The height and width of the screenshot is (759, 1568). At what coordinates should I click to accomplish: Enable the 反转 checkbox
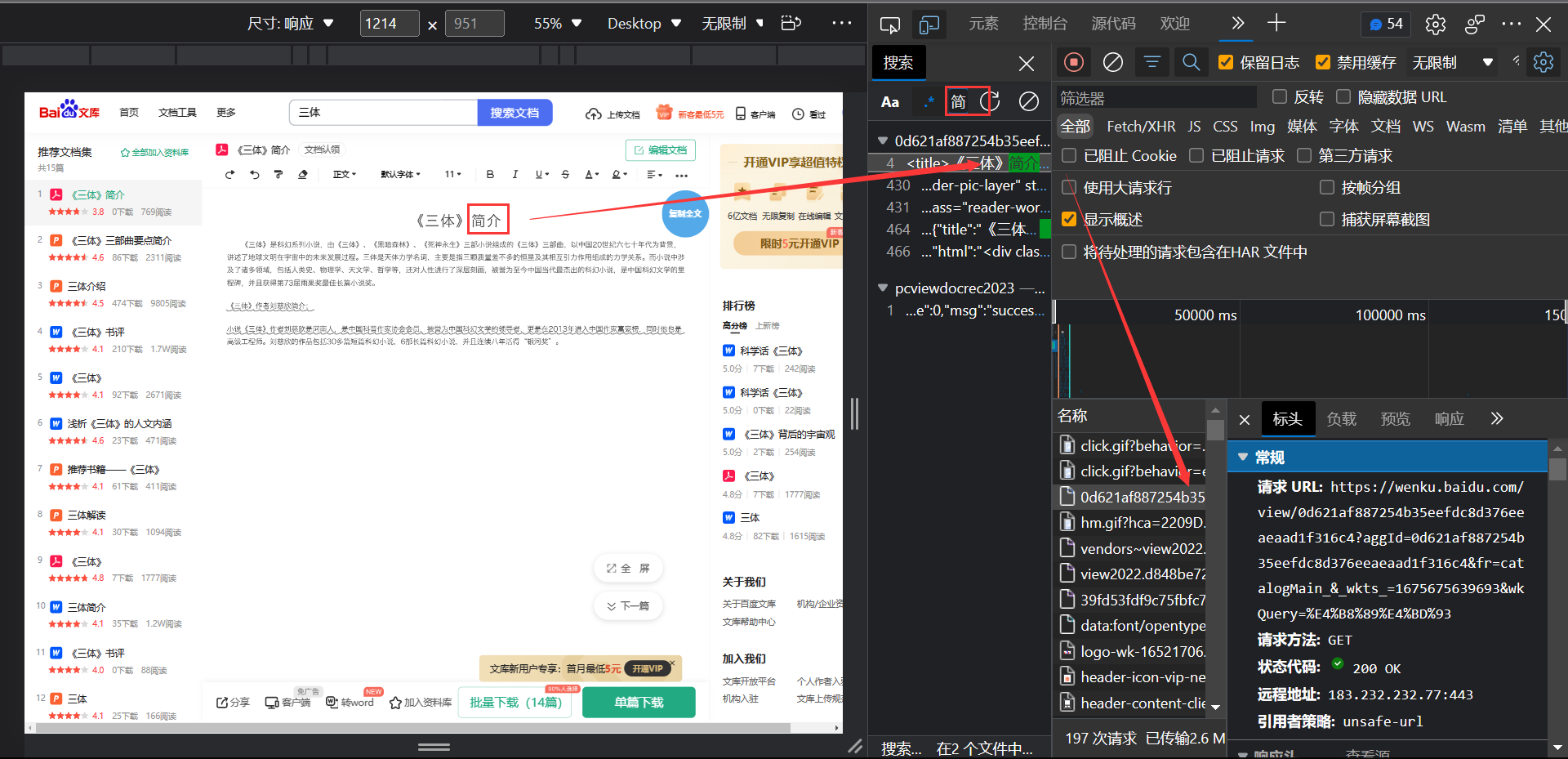pyautogui.click(x=1280, y=96)
